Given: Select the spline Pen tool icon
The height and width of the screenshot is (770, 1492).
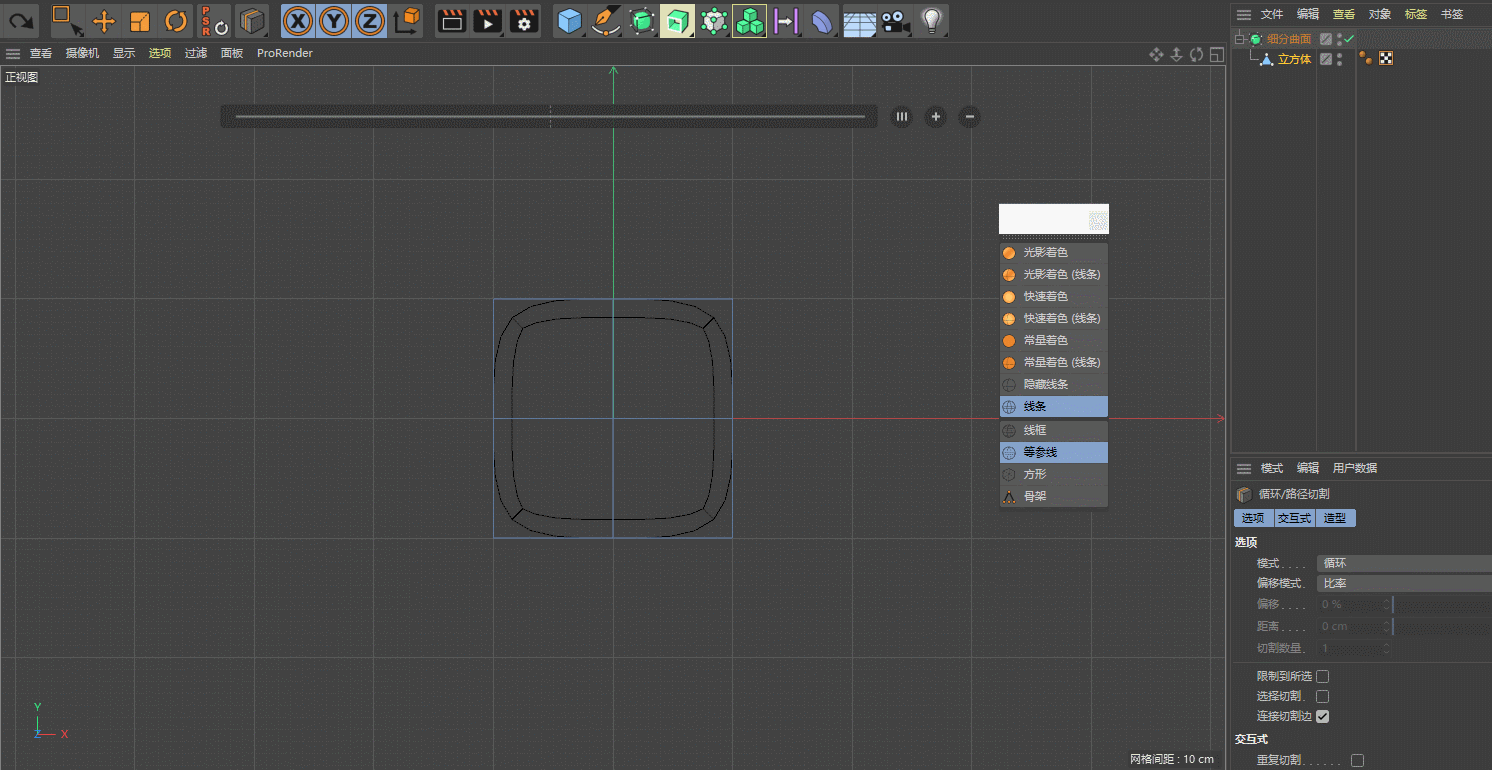Looking at the screenshot, I should (604, 21).
